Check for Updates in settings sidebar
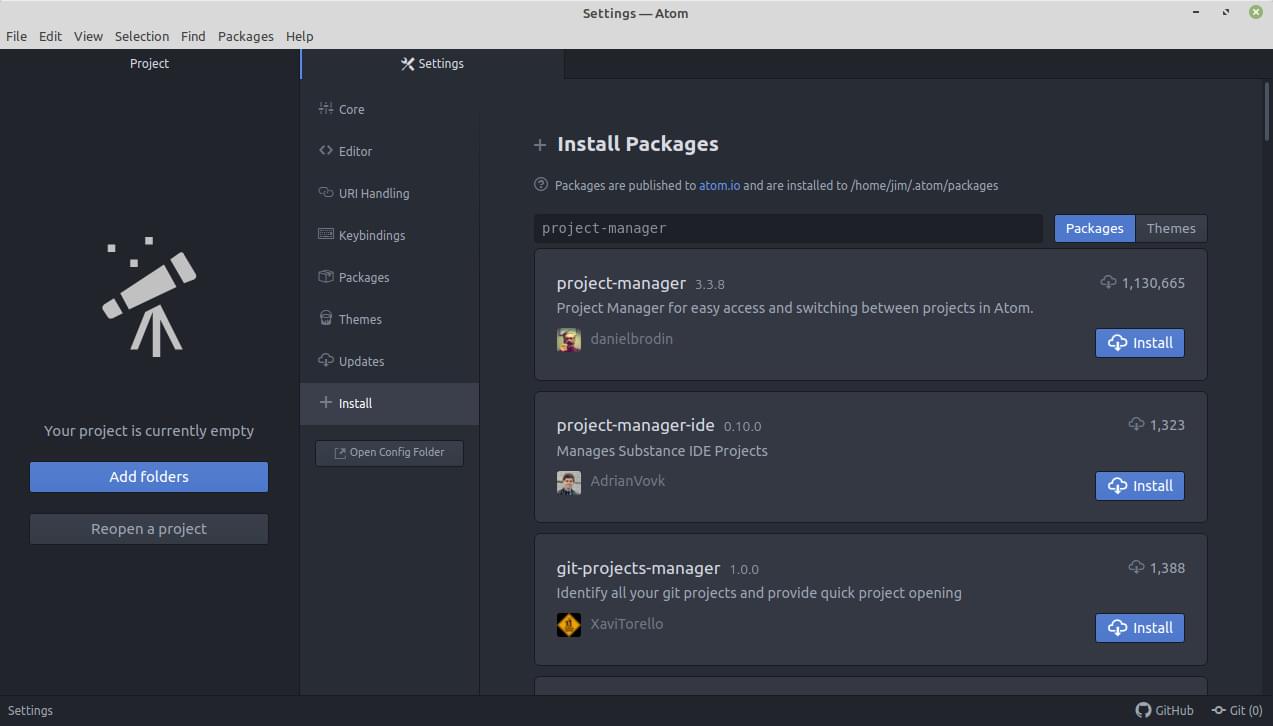 point(361,361)
